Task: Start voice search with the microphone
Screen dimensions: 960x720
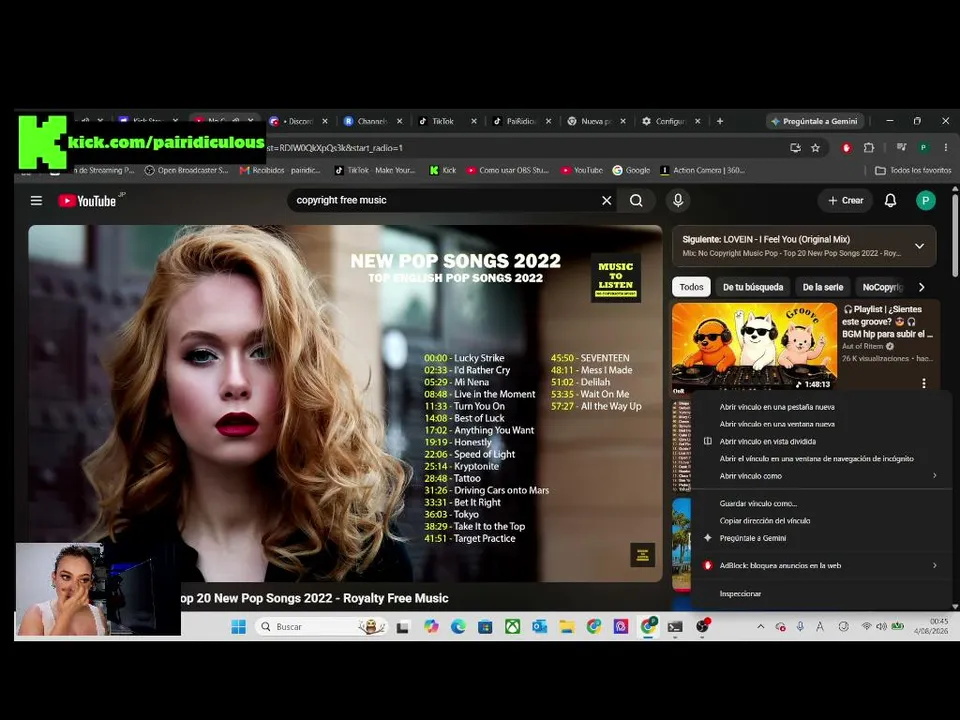Action: [x=678, y=201]
